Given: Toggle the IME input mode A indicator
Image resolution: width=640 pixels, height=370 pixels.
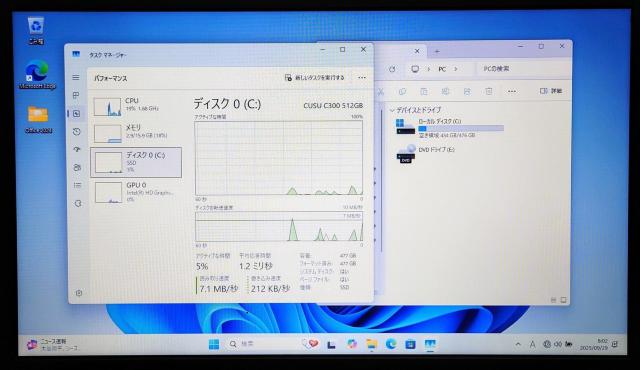Looking at the screenshot, I should click(532, 345).
